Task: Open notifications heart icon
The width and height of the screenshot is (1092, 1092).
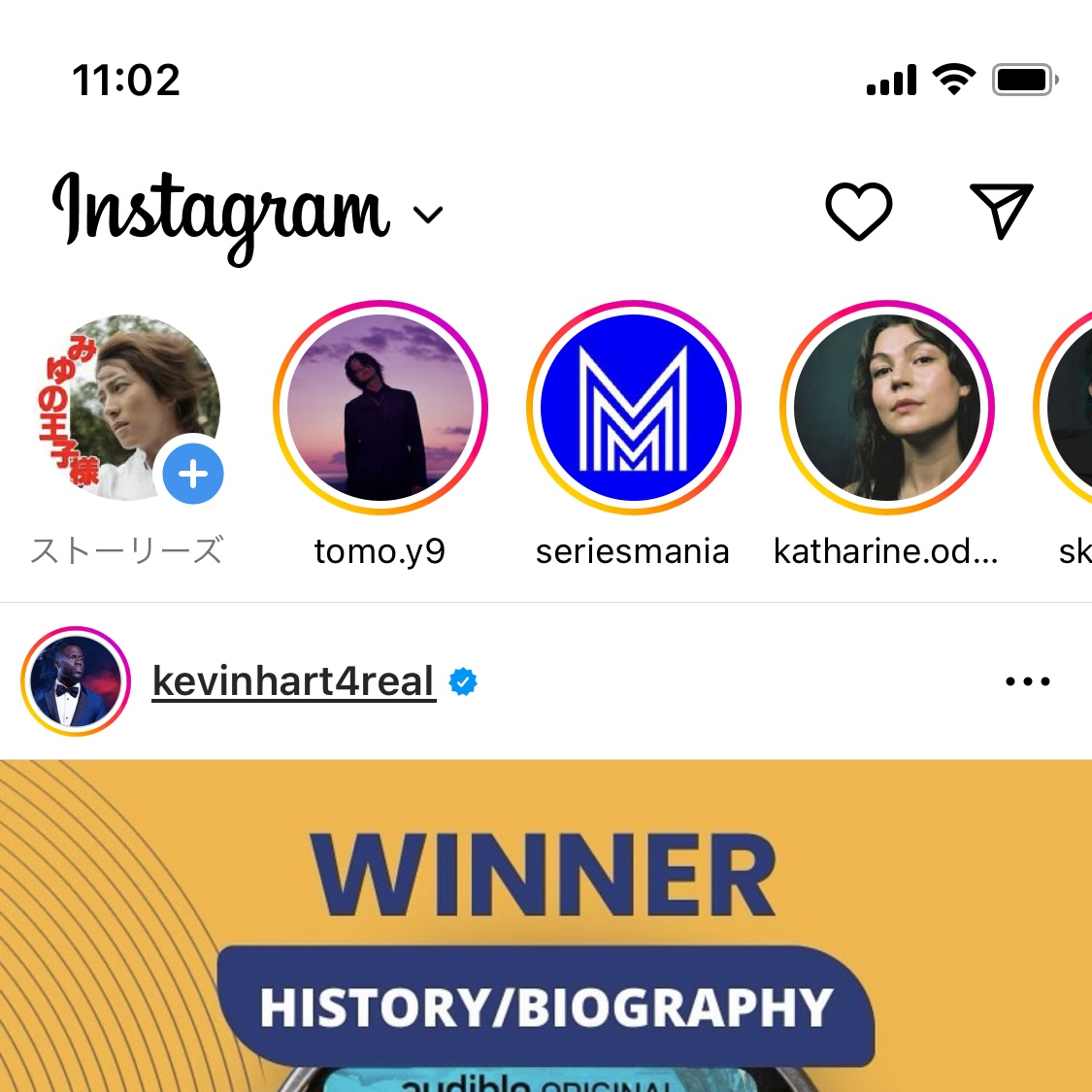Action: (x=858, y=212)
